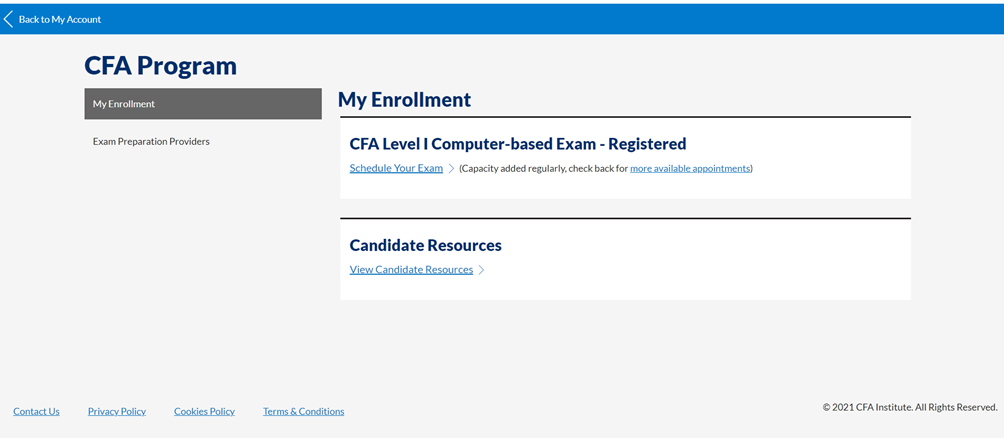
Task: Click the CFA Program page heading
Action: point(161,66)
